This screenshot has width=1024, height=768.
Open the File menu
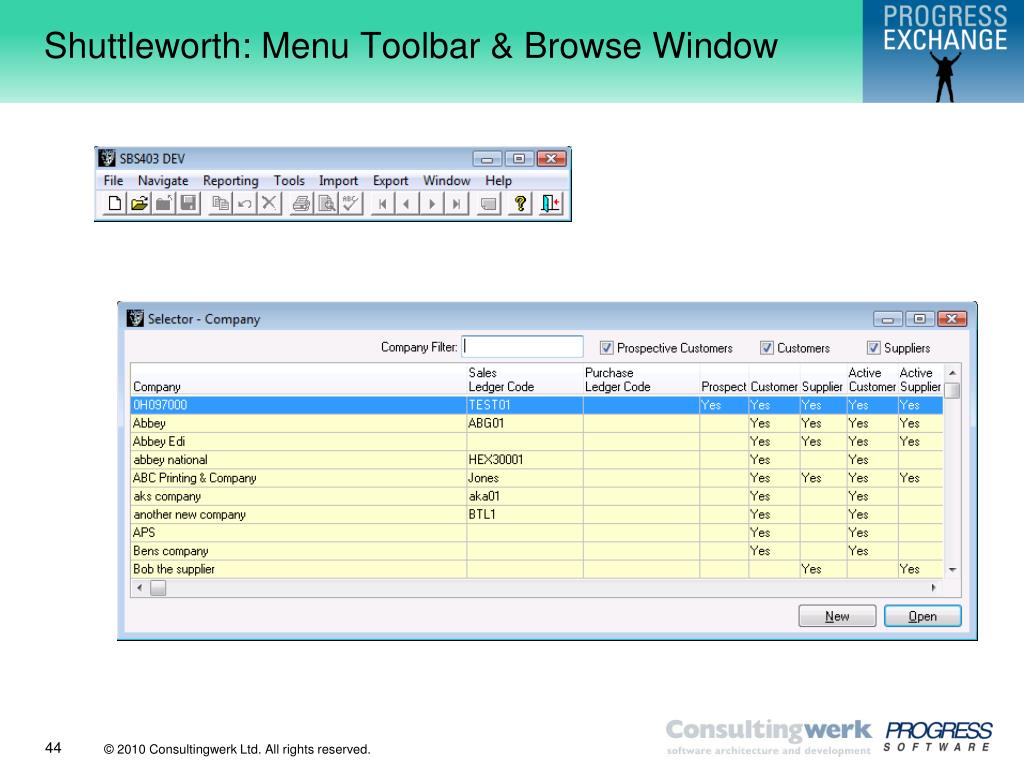click(x=113, y=180)
